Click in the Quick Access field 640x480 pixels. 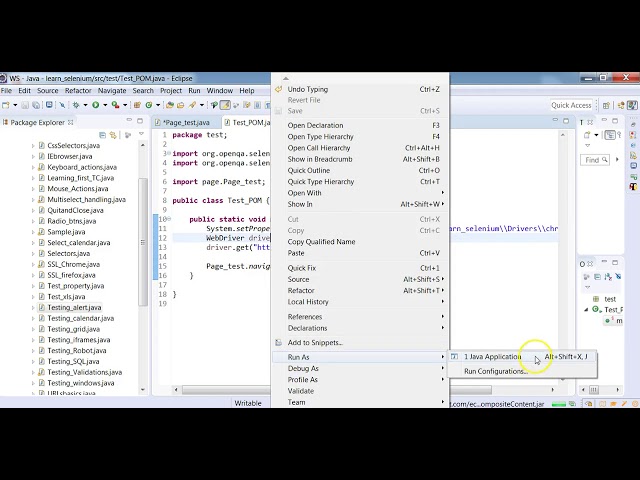point(571,105)
